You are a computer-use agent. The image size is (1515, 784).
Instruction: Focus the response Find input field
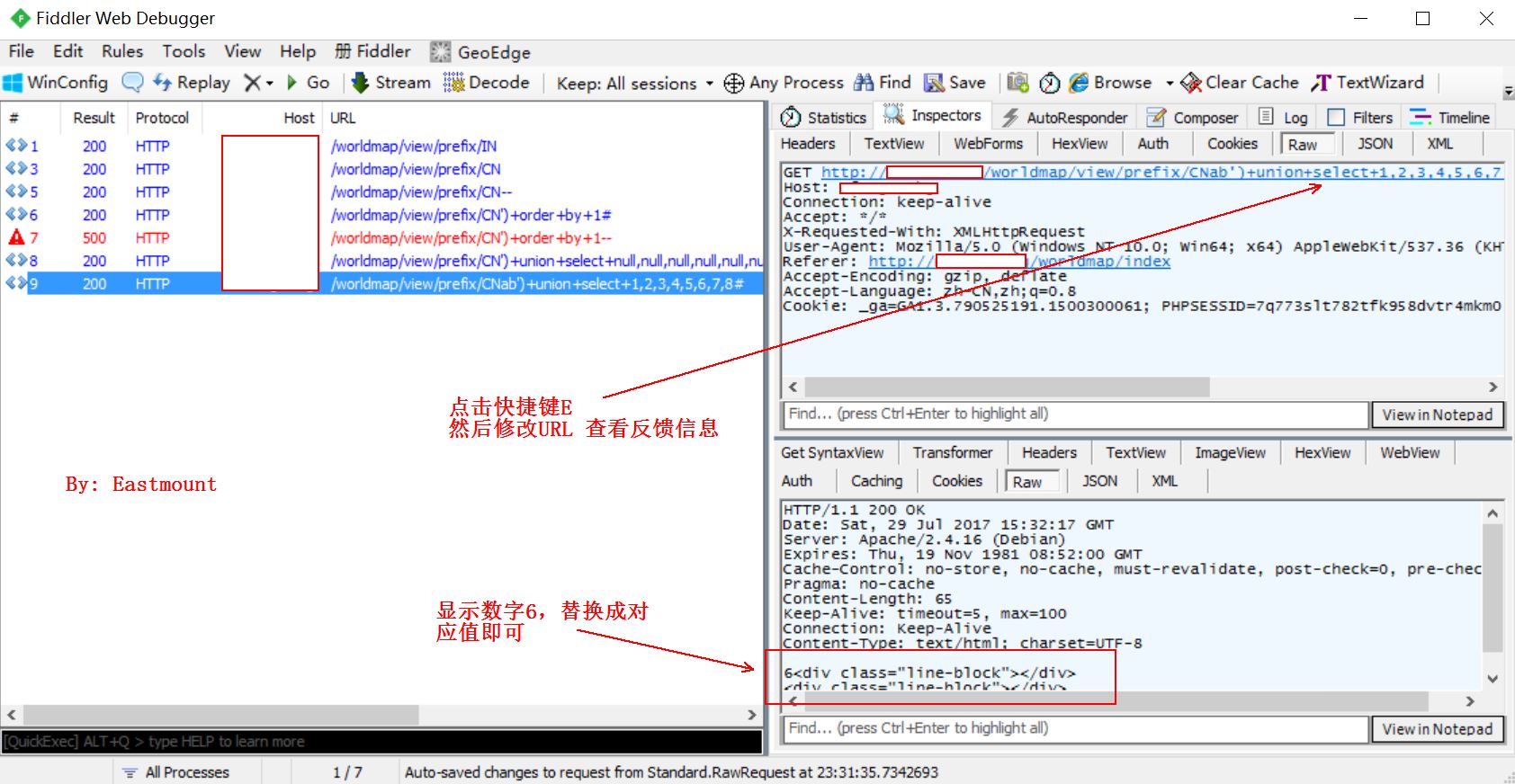coord(1076,729)
